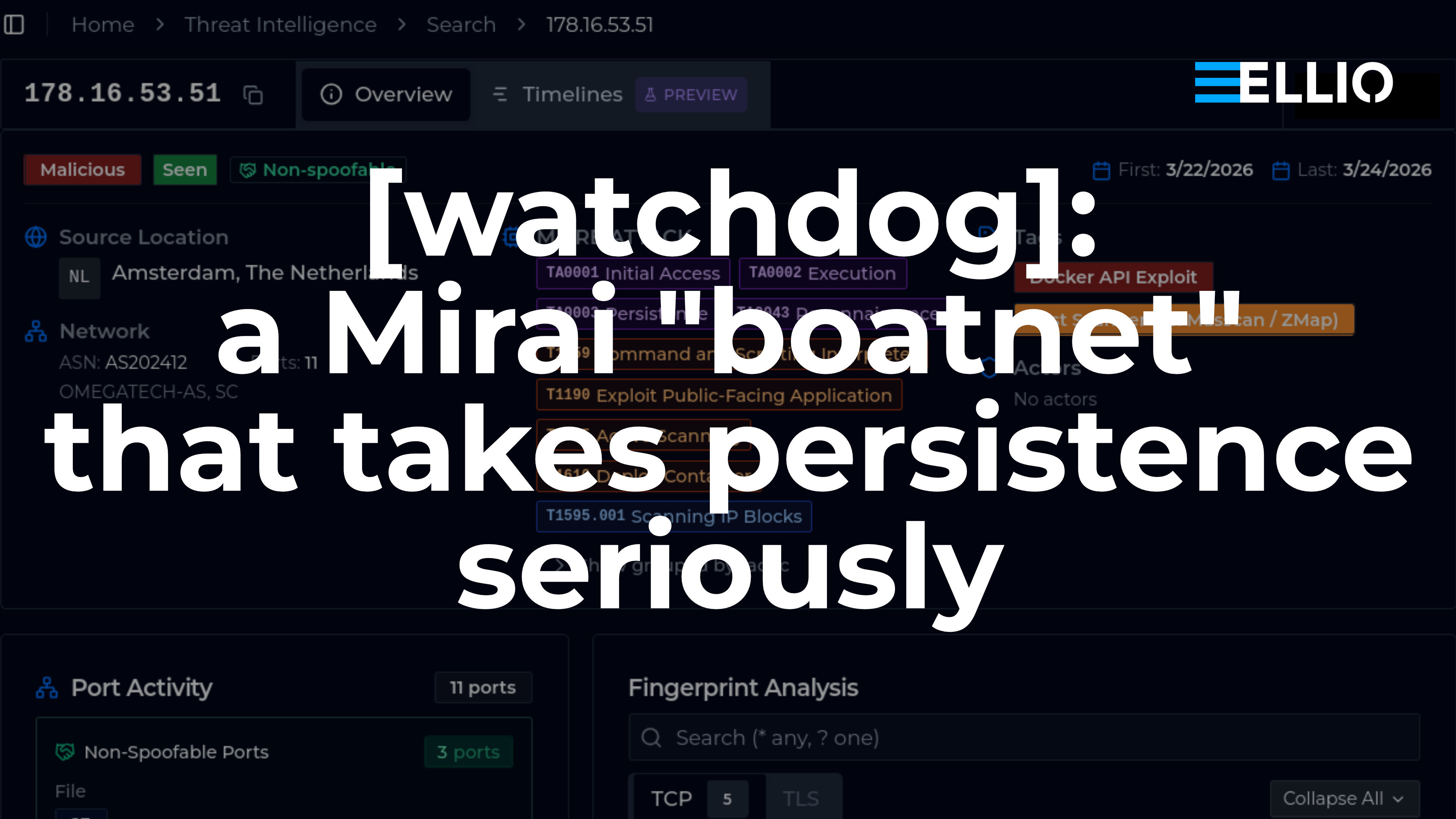Image resolution: width=1456 pixels, height=819 pixels.
Task: Click the Non-spoofable shield badge
Action: (318, 169)
